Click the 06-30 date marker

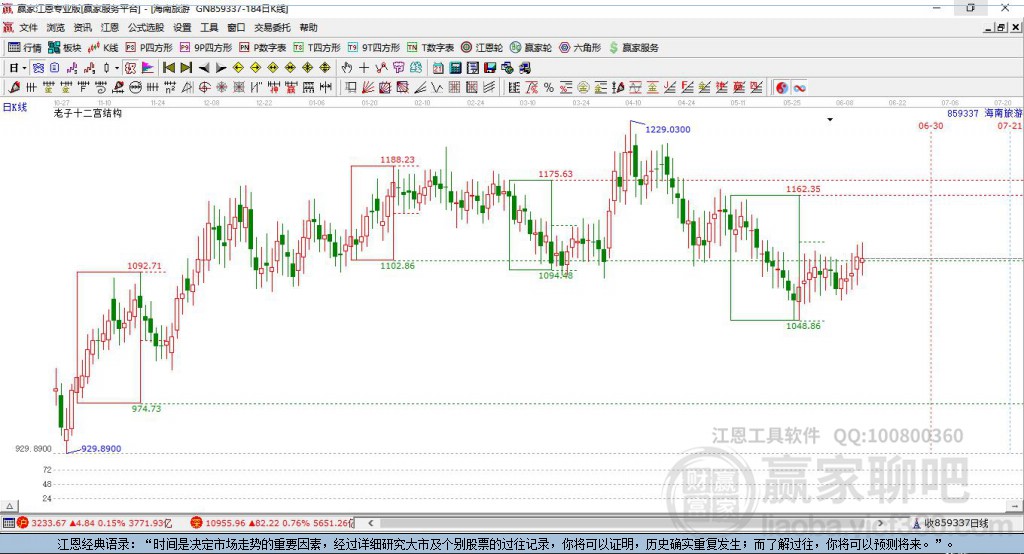(x=931, y=125)
